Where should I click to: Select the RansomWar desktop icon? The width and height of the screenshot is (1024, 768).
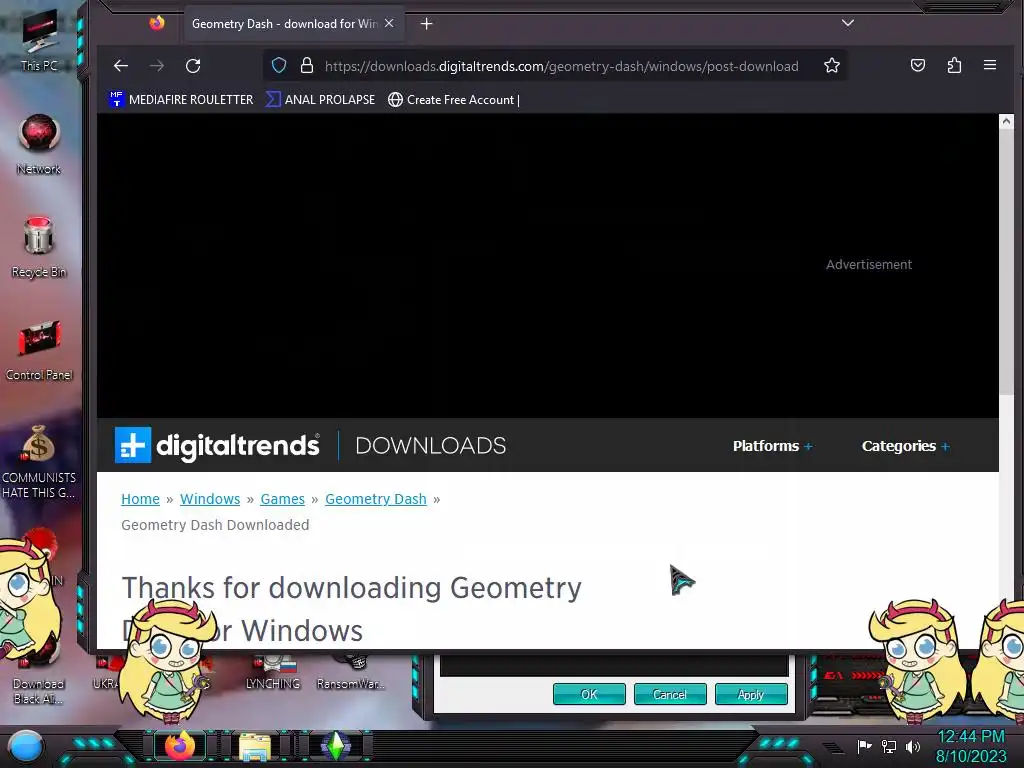tap(351, 674)
